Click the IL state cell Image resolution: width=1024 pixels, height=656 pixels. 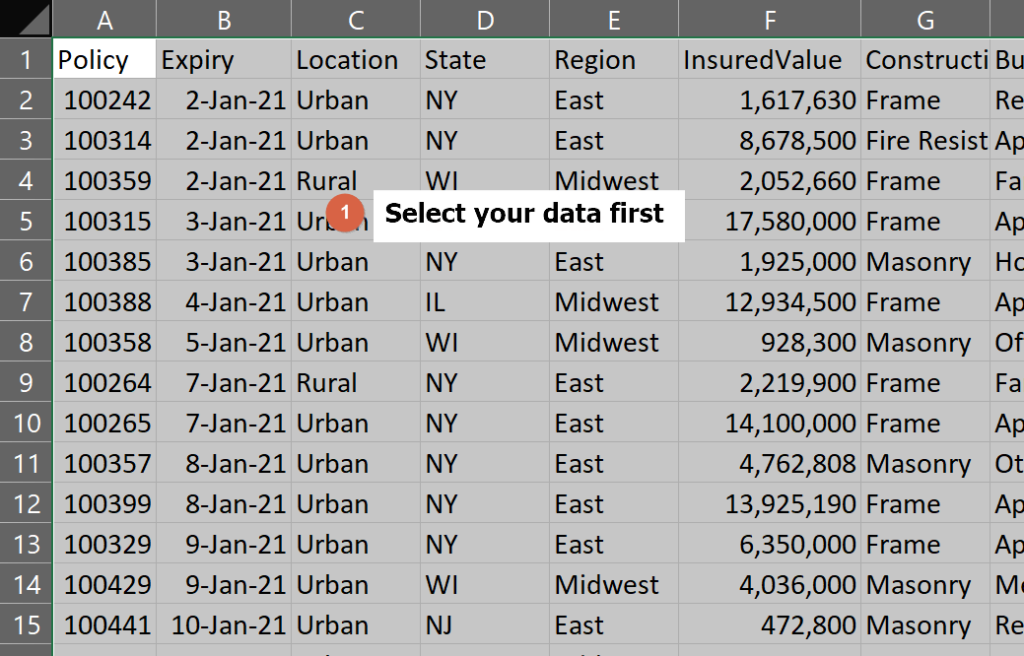(485, 301)
